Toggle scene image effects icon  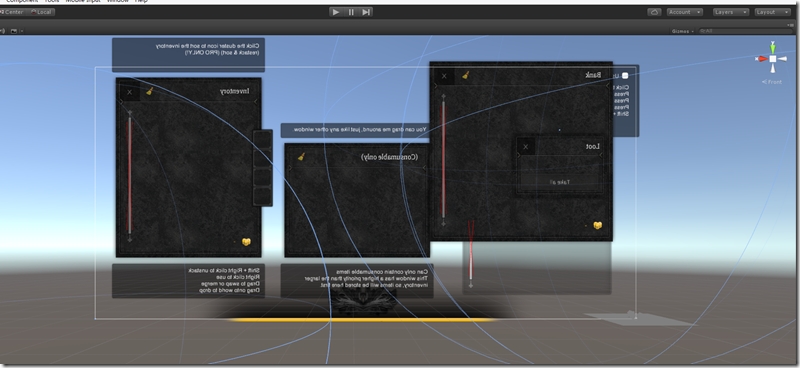(x=14, y=31)
